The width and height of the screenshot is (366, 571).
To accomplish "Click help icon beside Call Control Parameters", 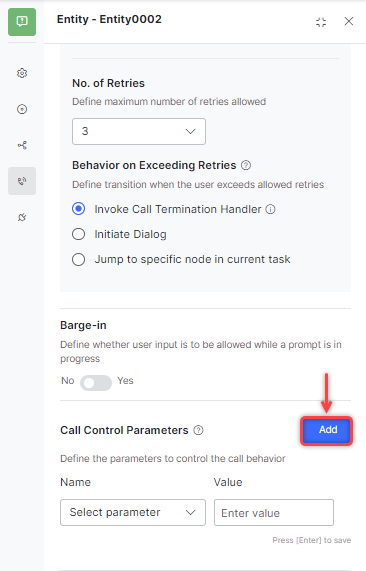I will (x=198, y=430).
